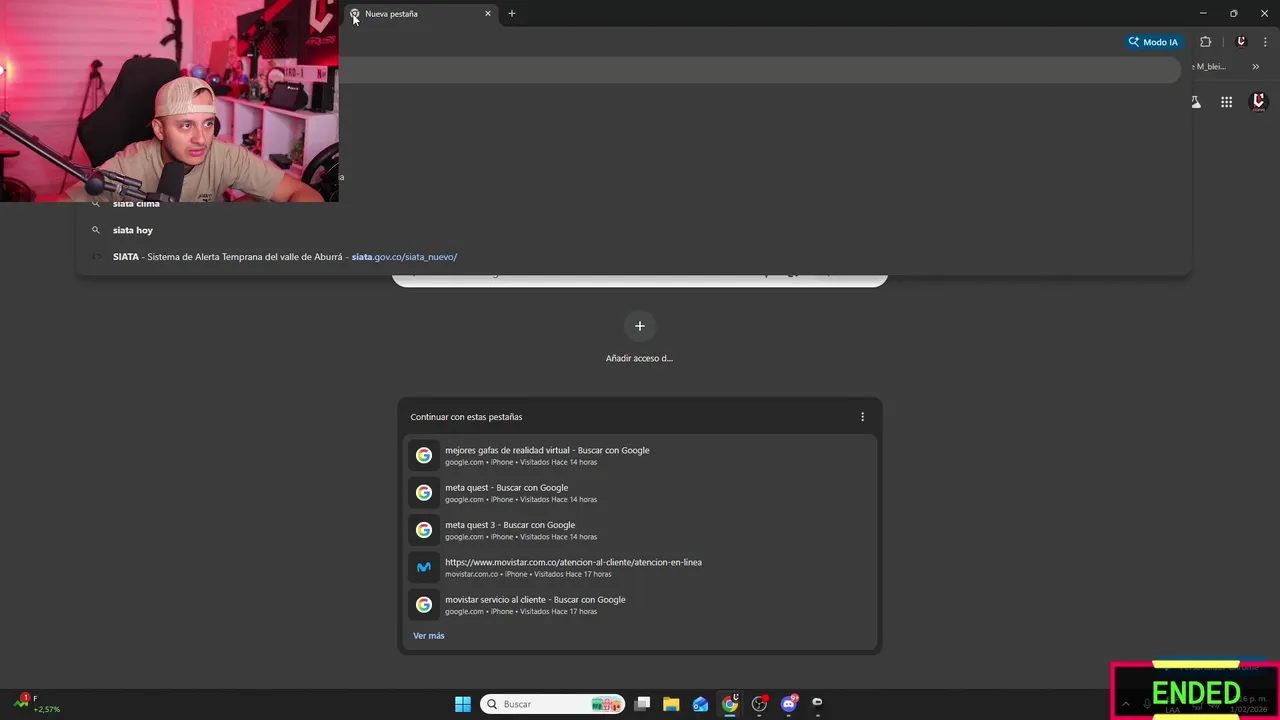
Task: Select the Nueva pestaña tab
Action: point(420,14)
